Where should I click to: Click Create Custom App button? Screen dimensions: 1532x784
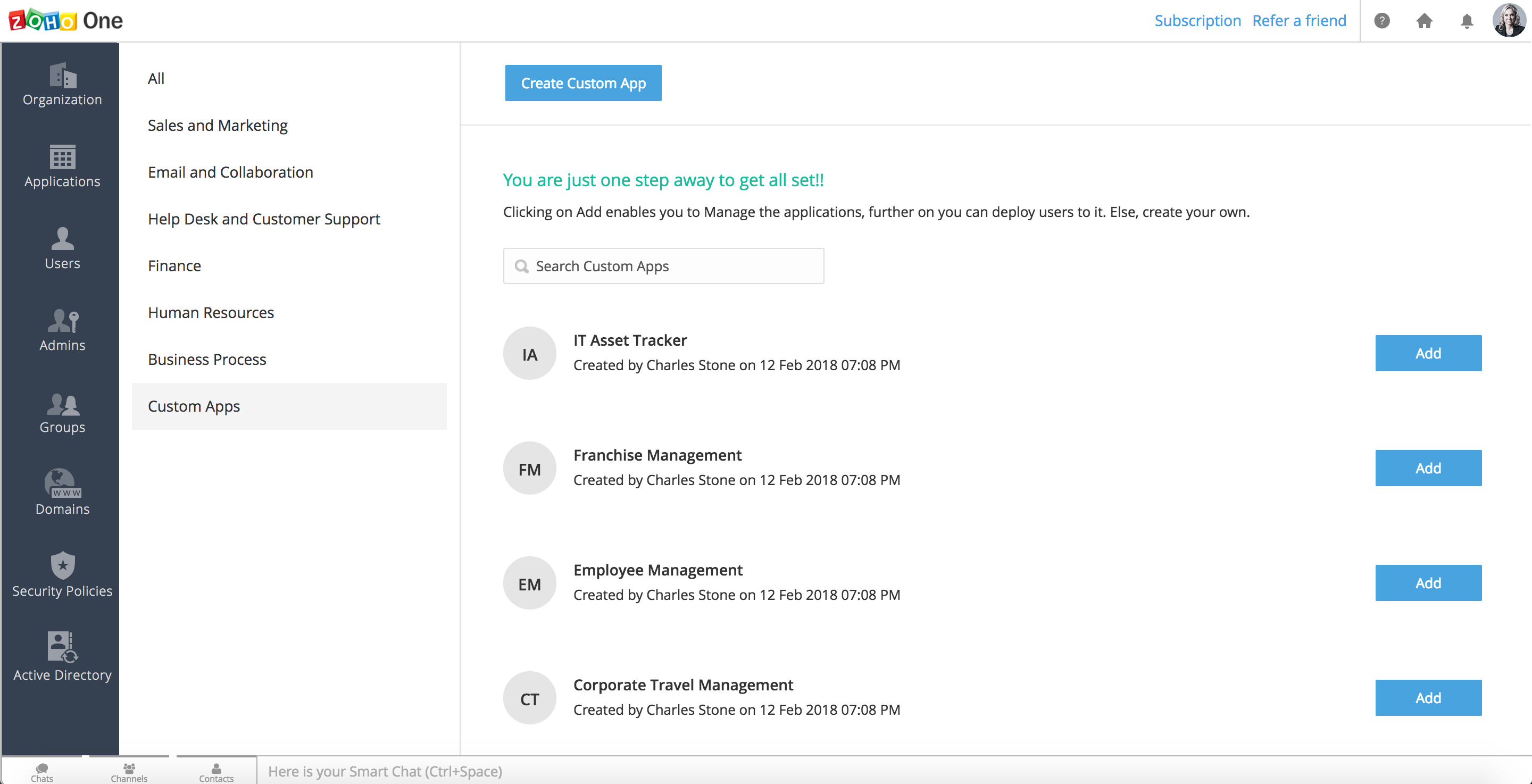point(583,84)
